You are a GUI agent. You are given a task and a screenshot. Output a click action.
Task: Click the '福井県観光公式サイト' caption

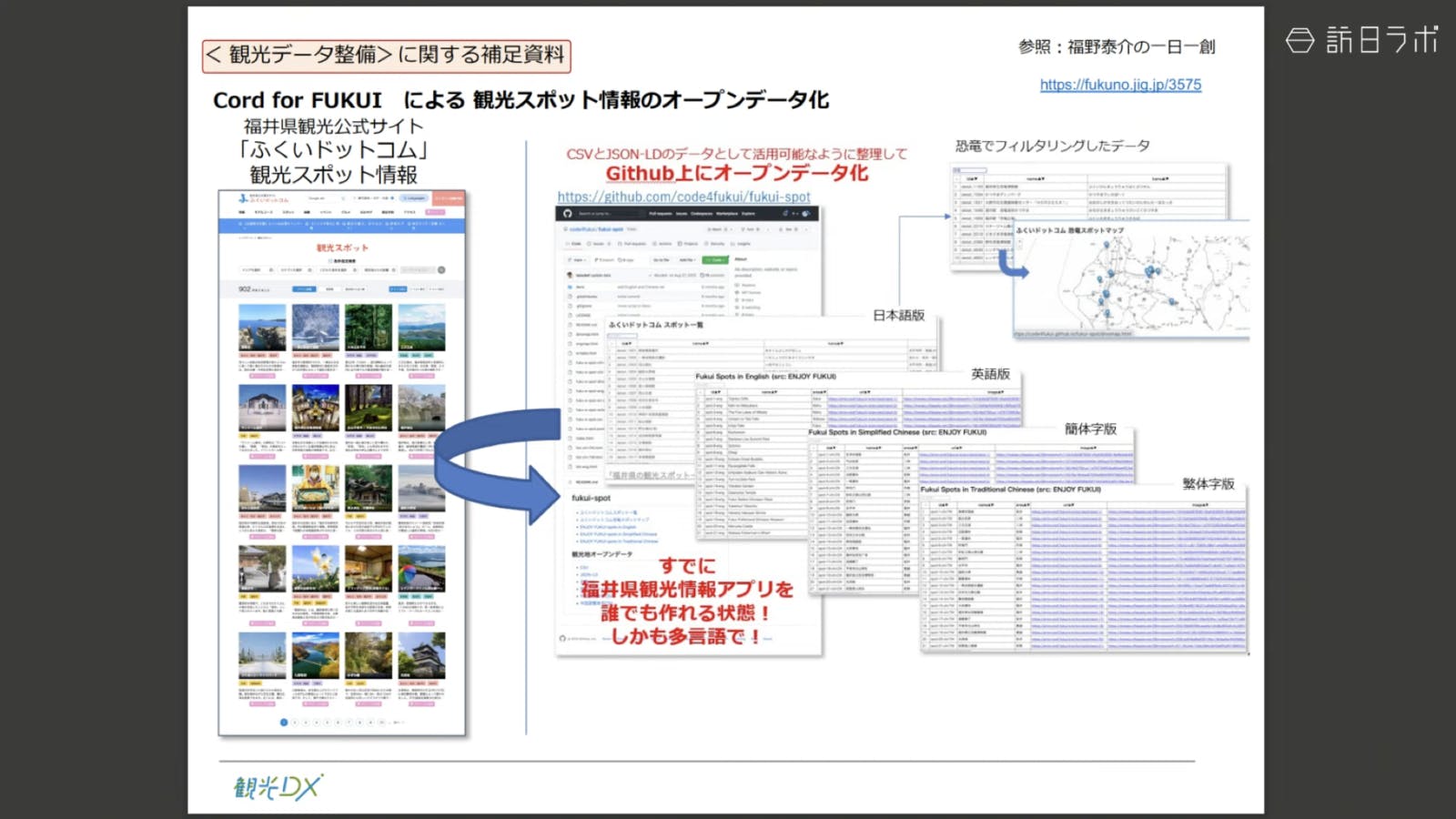333,126
